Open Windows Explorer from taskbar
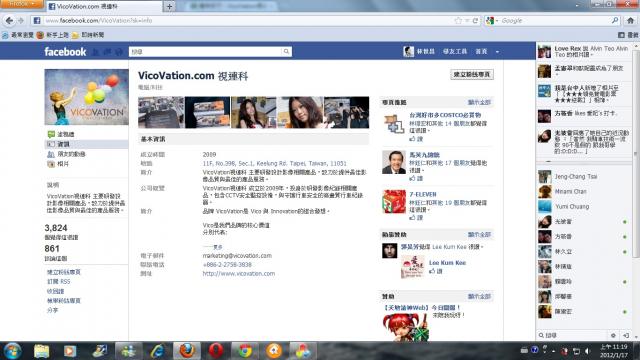This screenshot has height=360, width=640. 41,351
